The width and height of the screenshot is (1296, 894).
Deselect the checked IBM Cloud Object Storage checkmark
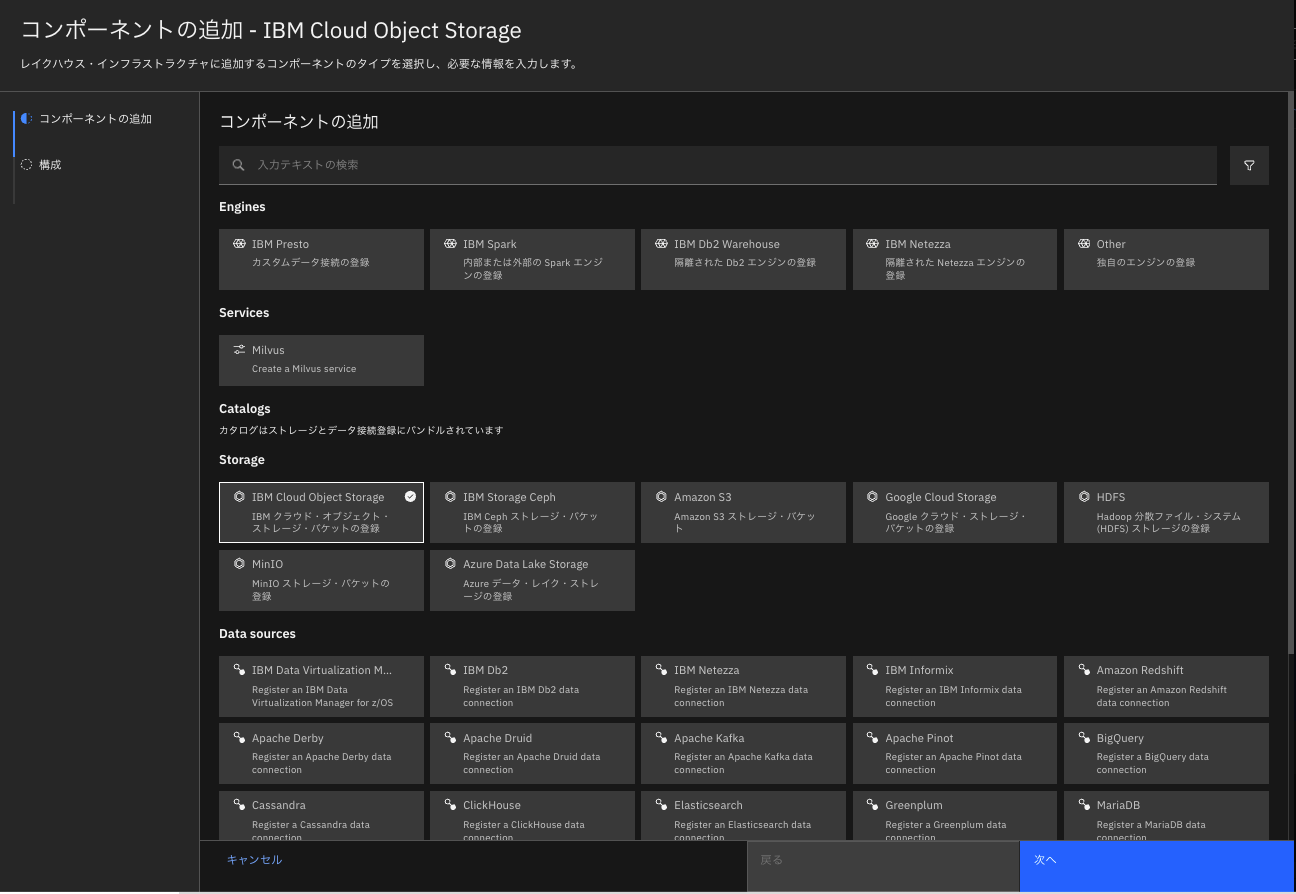click(410, 496)
